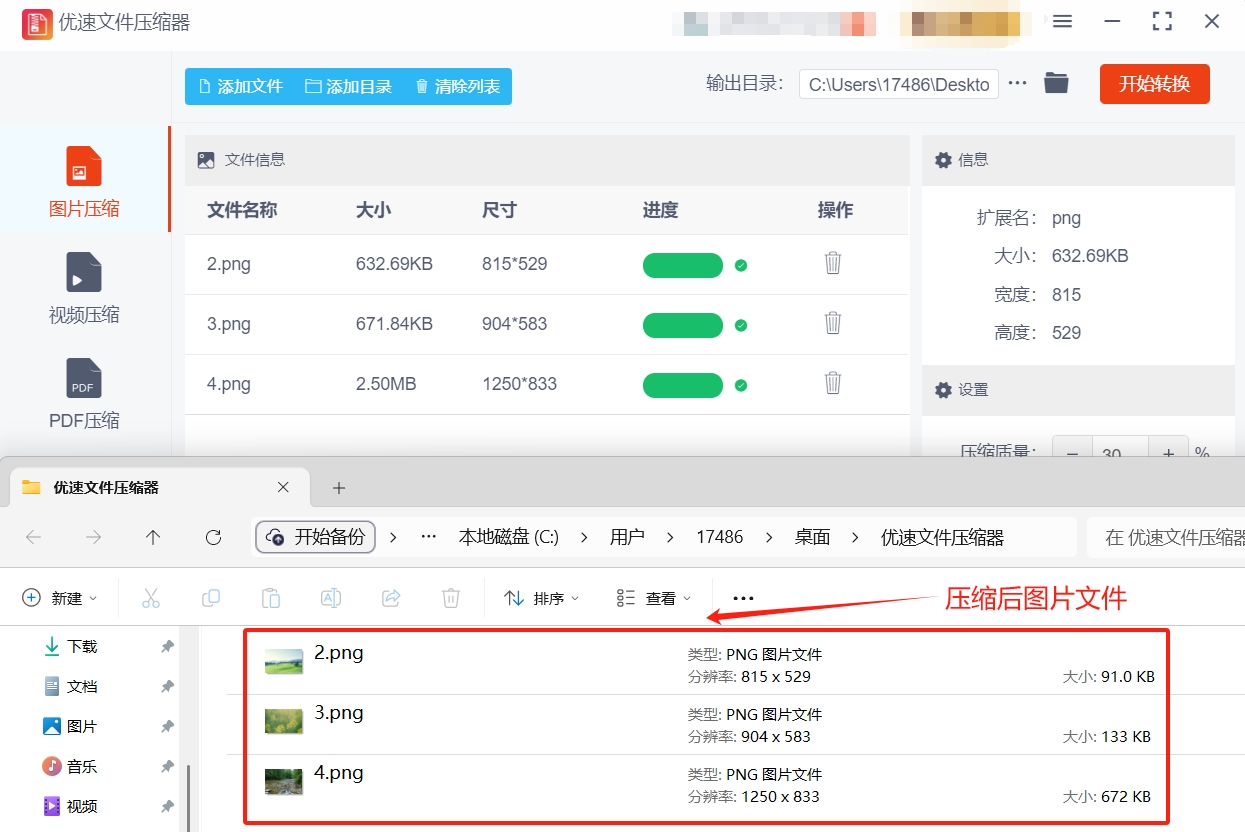The image size is (1245, 832).
Task: Open the hamburger menu in the compressor title bar
Action: pos(1063,21)
